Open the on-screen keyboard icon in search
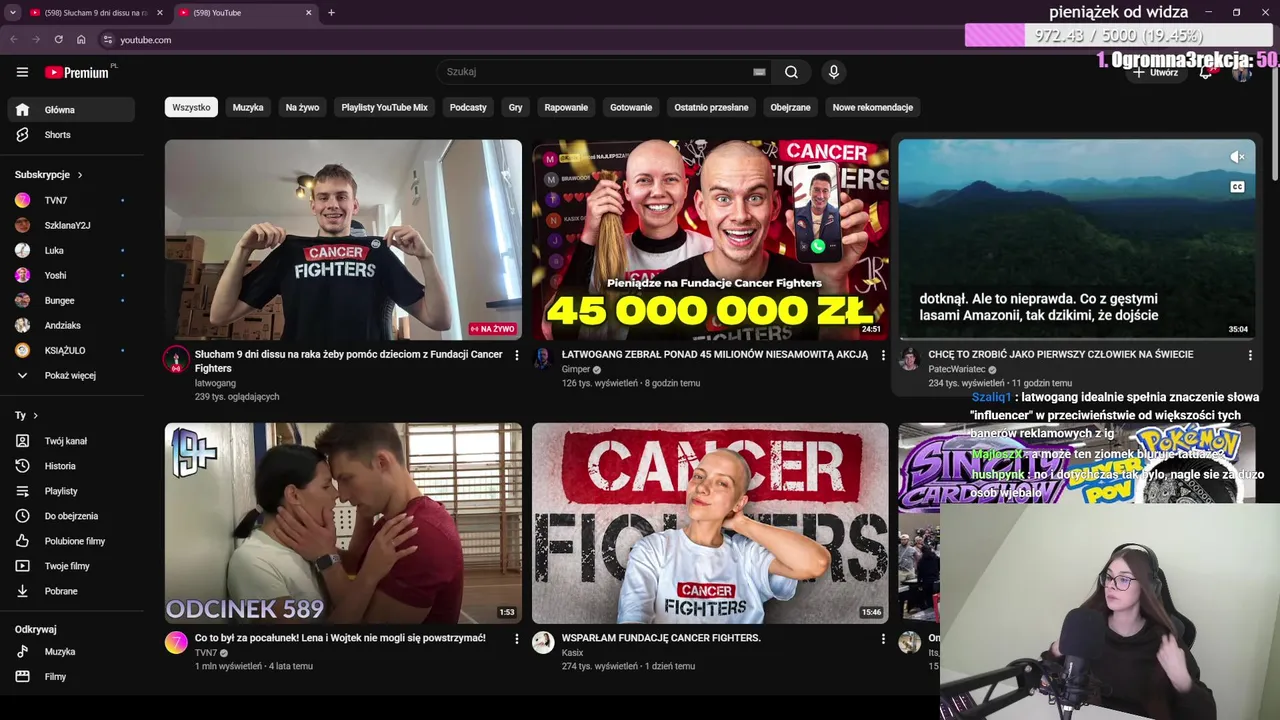The width and height of the screenshot is (1280, 720). pos(759,72)
